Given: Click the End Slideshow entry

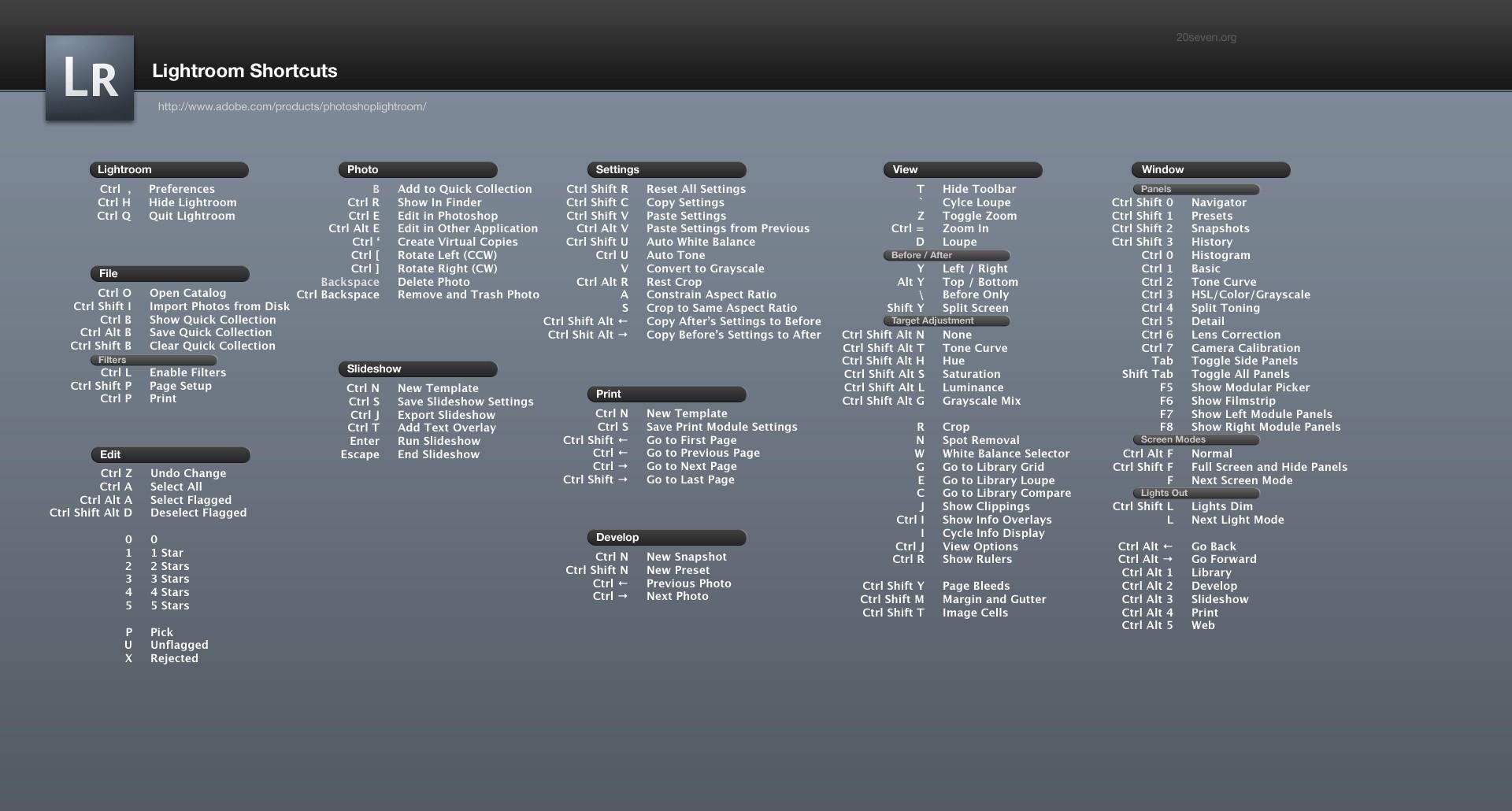Looking at the screenshot, I should pos(439,454).
